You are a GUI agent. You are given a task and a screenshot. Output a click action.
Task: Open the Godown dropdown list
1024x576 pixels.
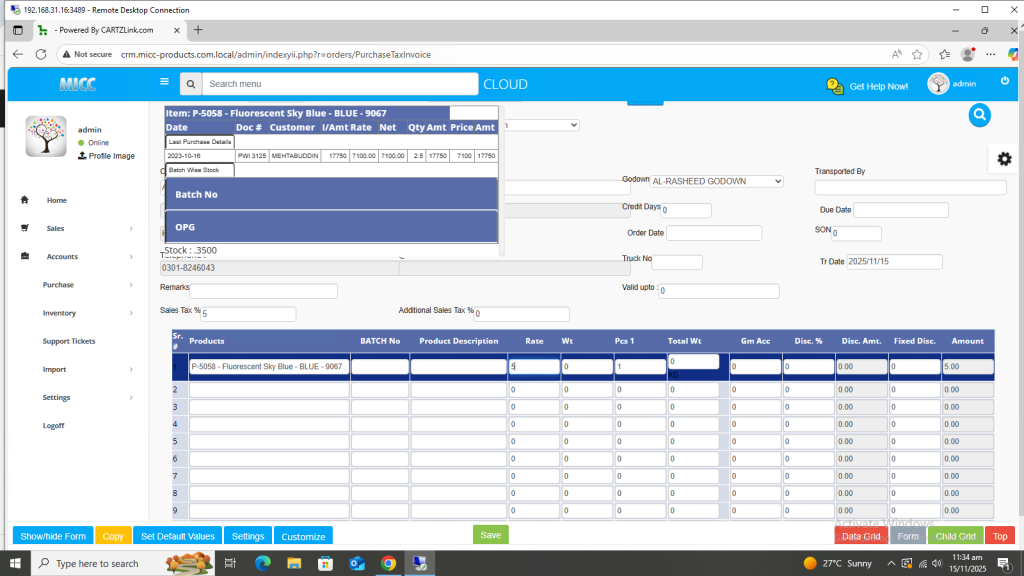point(717,181)
